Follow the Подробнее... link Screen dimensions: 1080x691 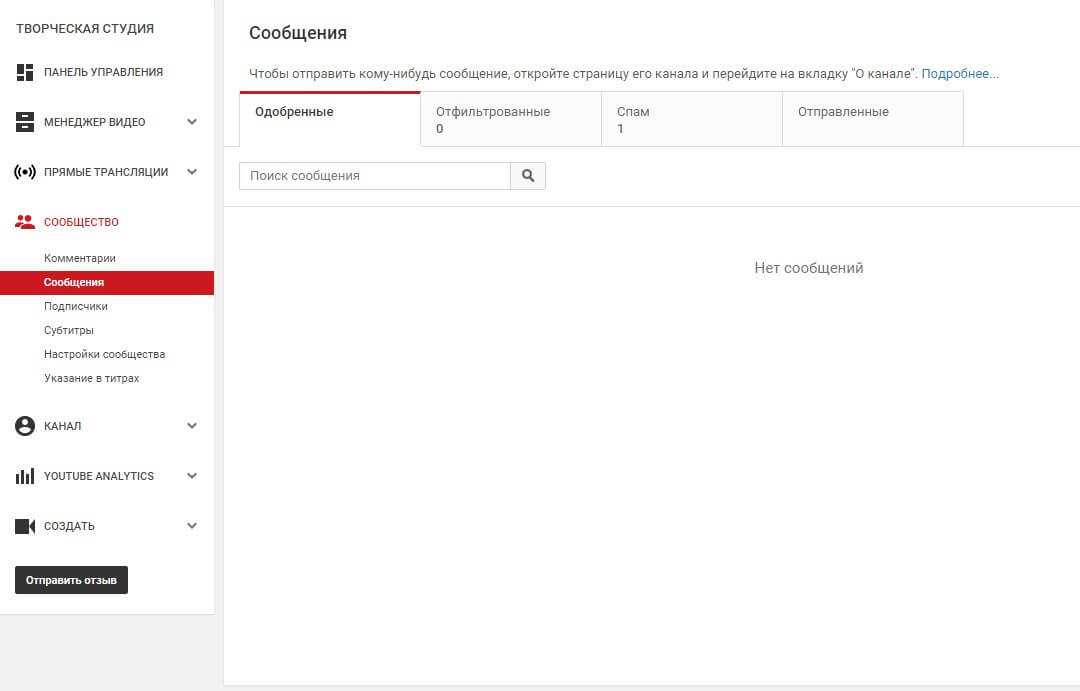pos(960,74)
